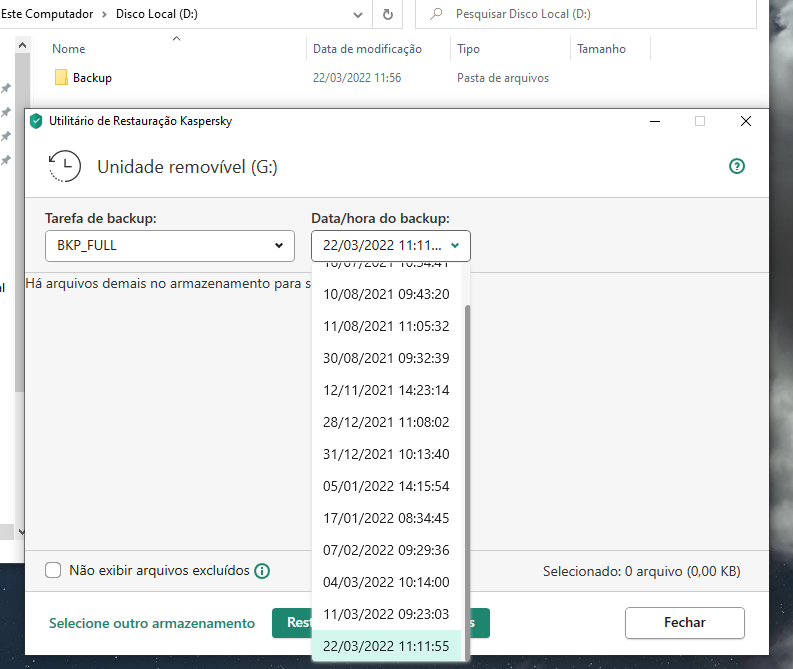Minimize the Kaspersky restore utility window
The width and height of the screenshot is (793, 669).
655,121
